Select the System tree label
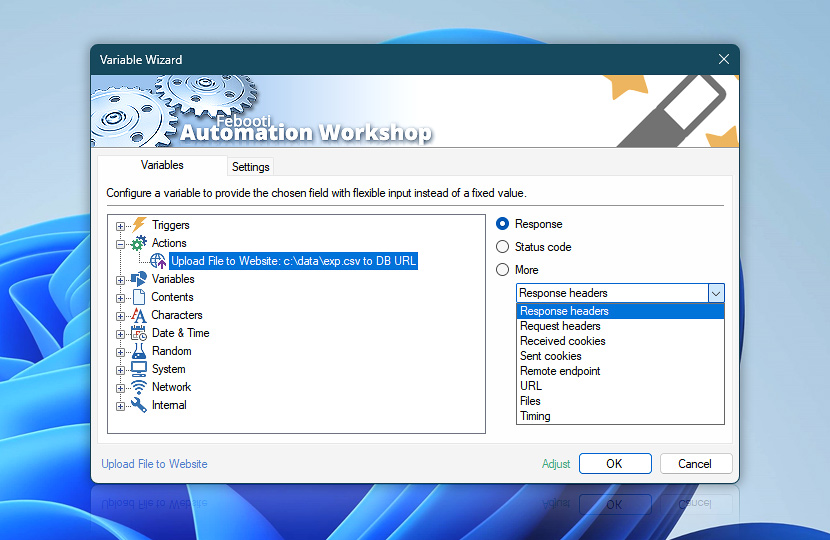The width and height of the screenshot is (830, 540). [168, 369]
